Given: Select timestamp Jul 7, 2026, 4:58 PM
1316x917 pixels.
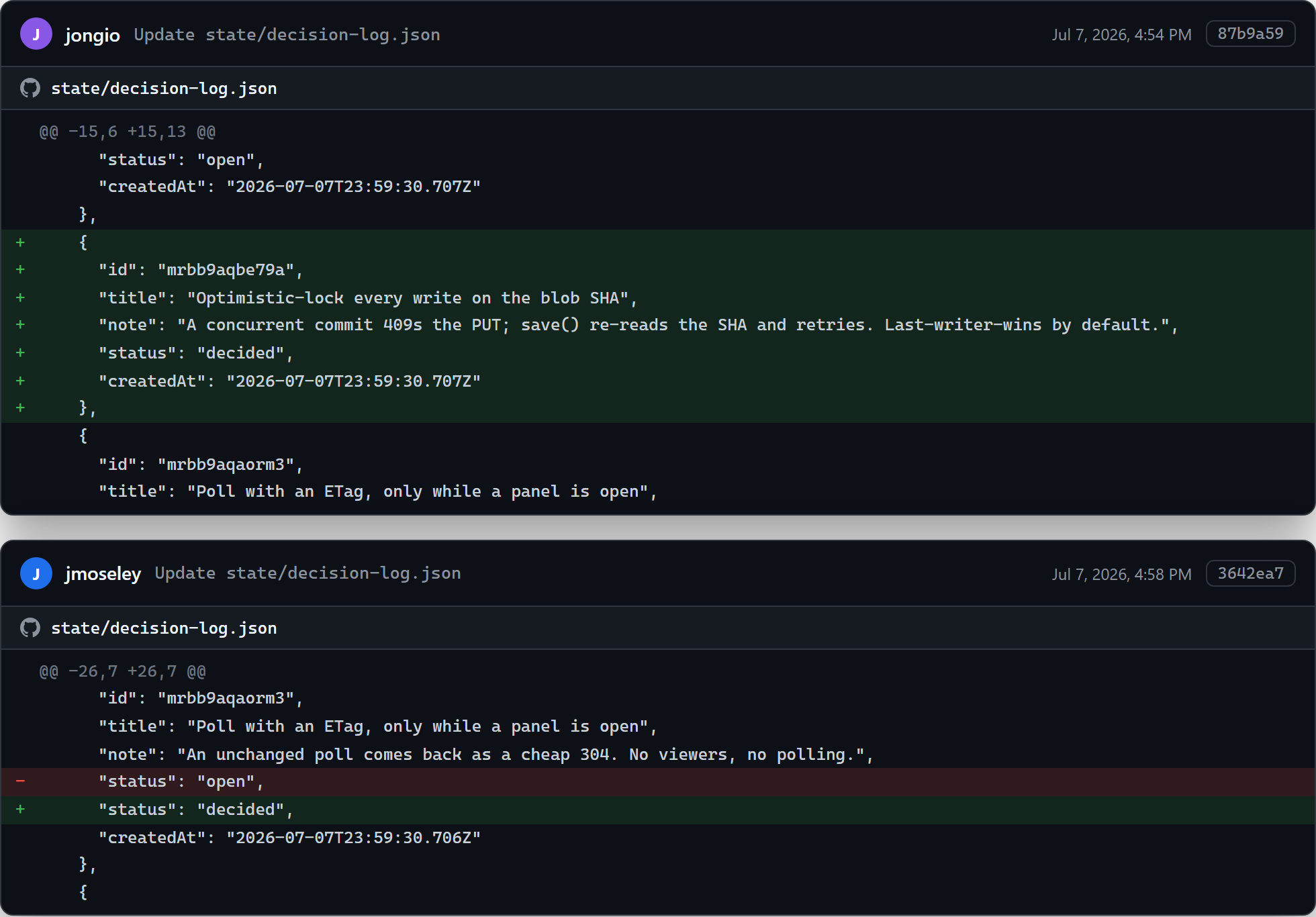Looking at the screenshot, I should pyautogui.click(x=1121, y=575).
